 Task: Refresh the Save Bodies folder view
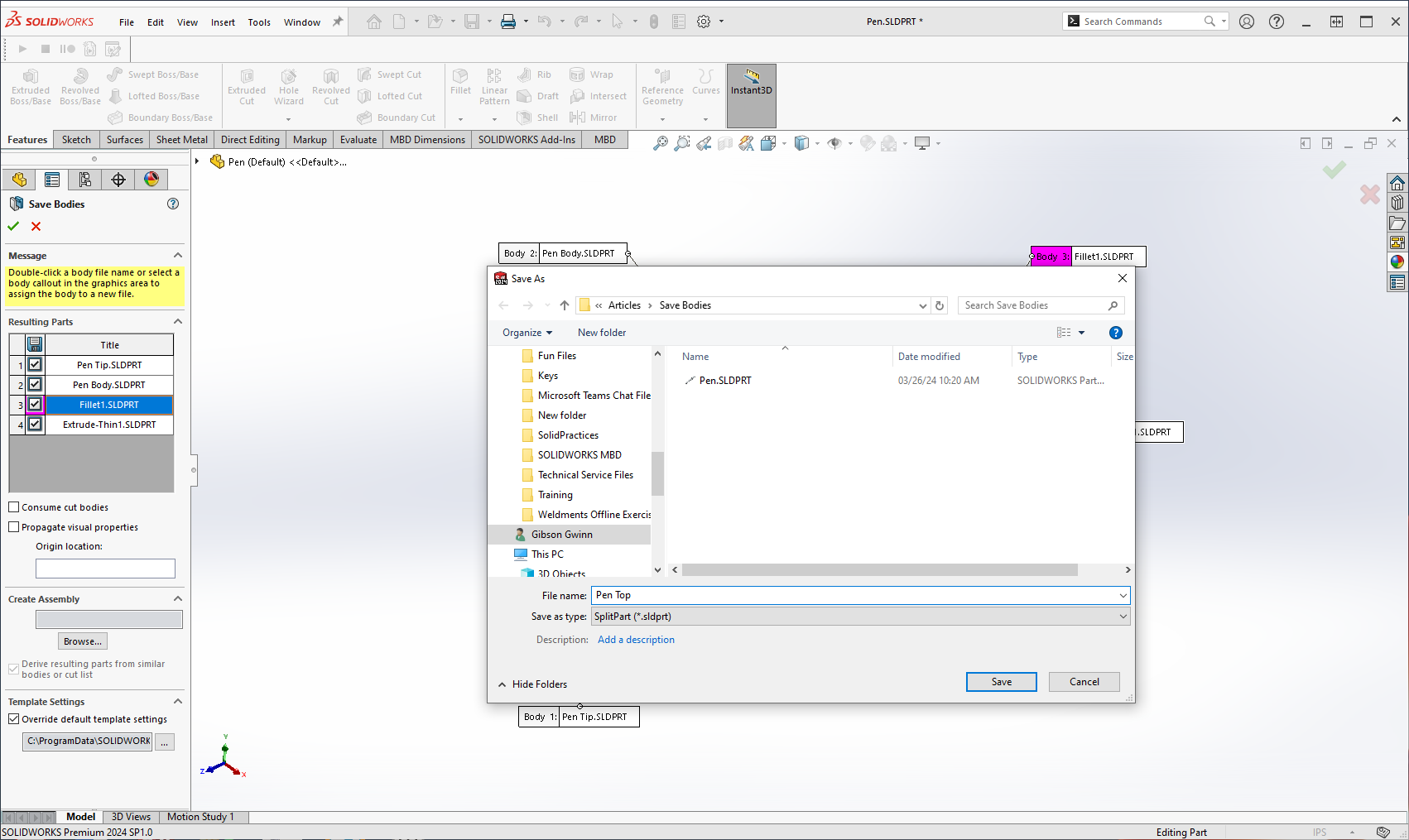940,305
